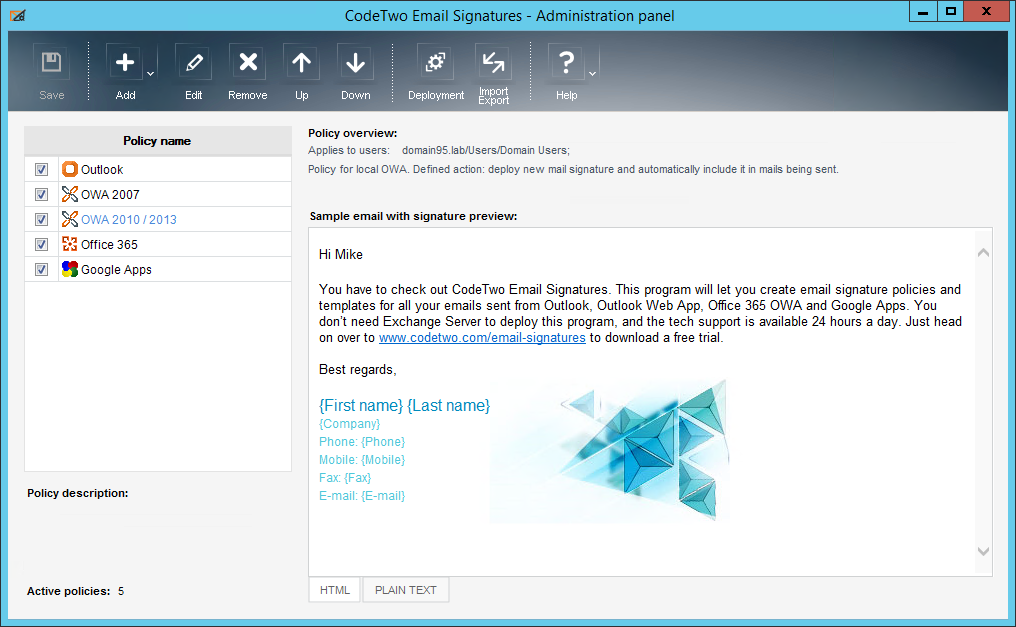The width and height of the screenshot is (1016, 627).
Task: Toggle the OWA 2010 / 2013 checkbox
Action: coord(41,220)
